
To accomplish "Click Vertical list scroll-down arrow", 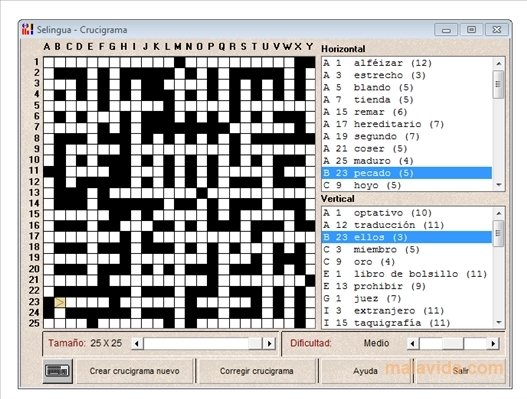I will coord(498,323).
